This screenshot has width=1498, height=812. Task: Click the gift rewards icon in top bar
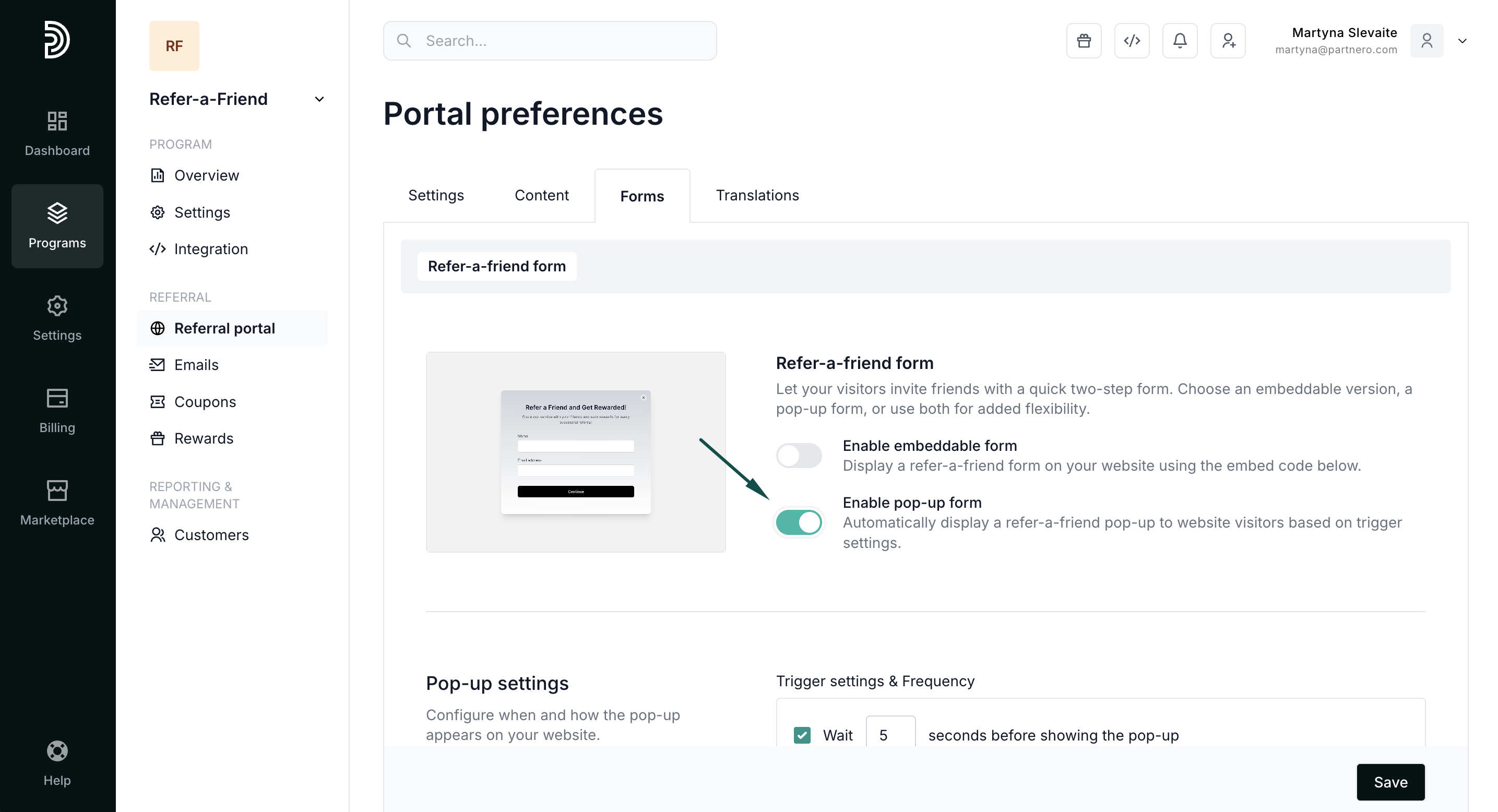click(x=1084, y=41)
